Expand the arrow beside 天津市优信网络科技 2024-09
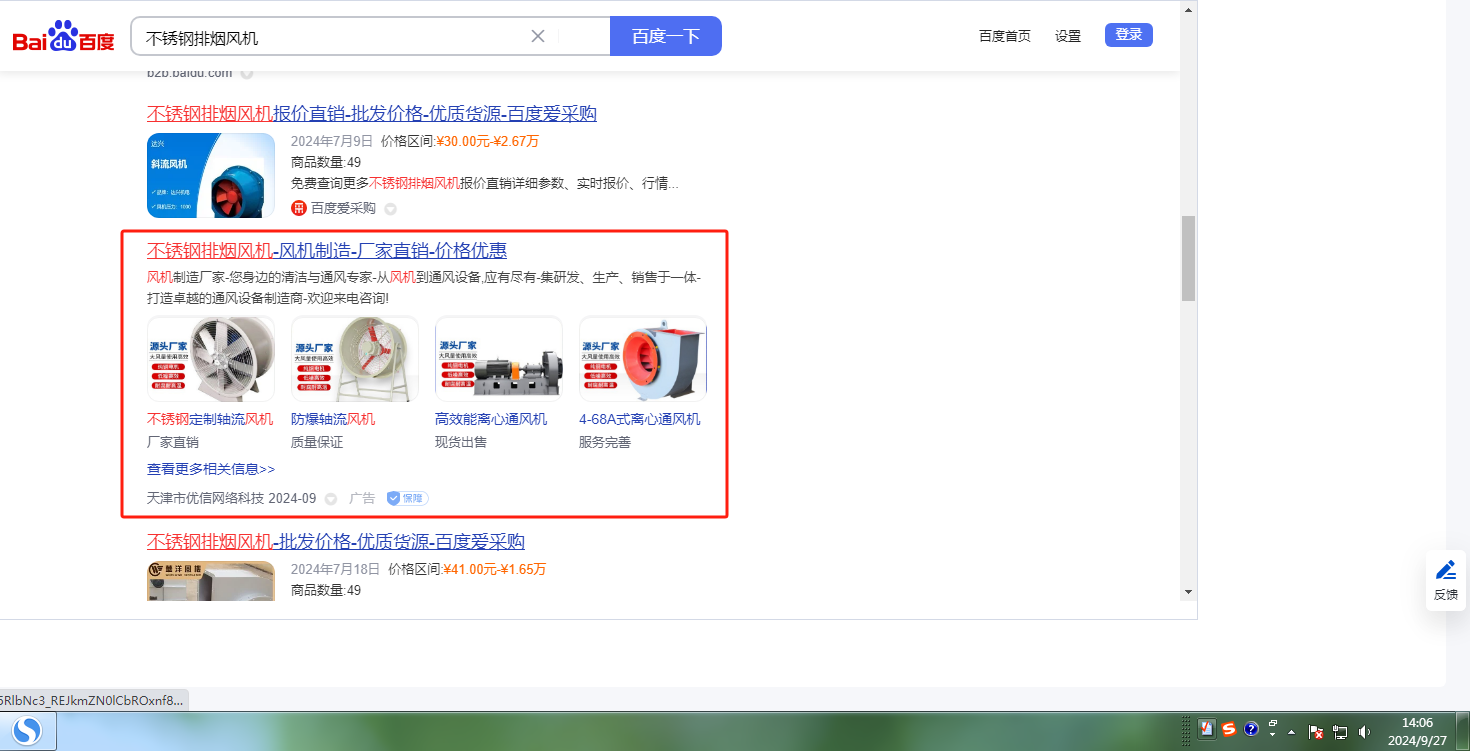This screenshot has height=751, width=1470. [x=331, y=499]
